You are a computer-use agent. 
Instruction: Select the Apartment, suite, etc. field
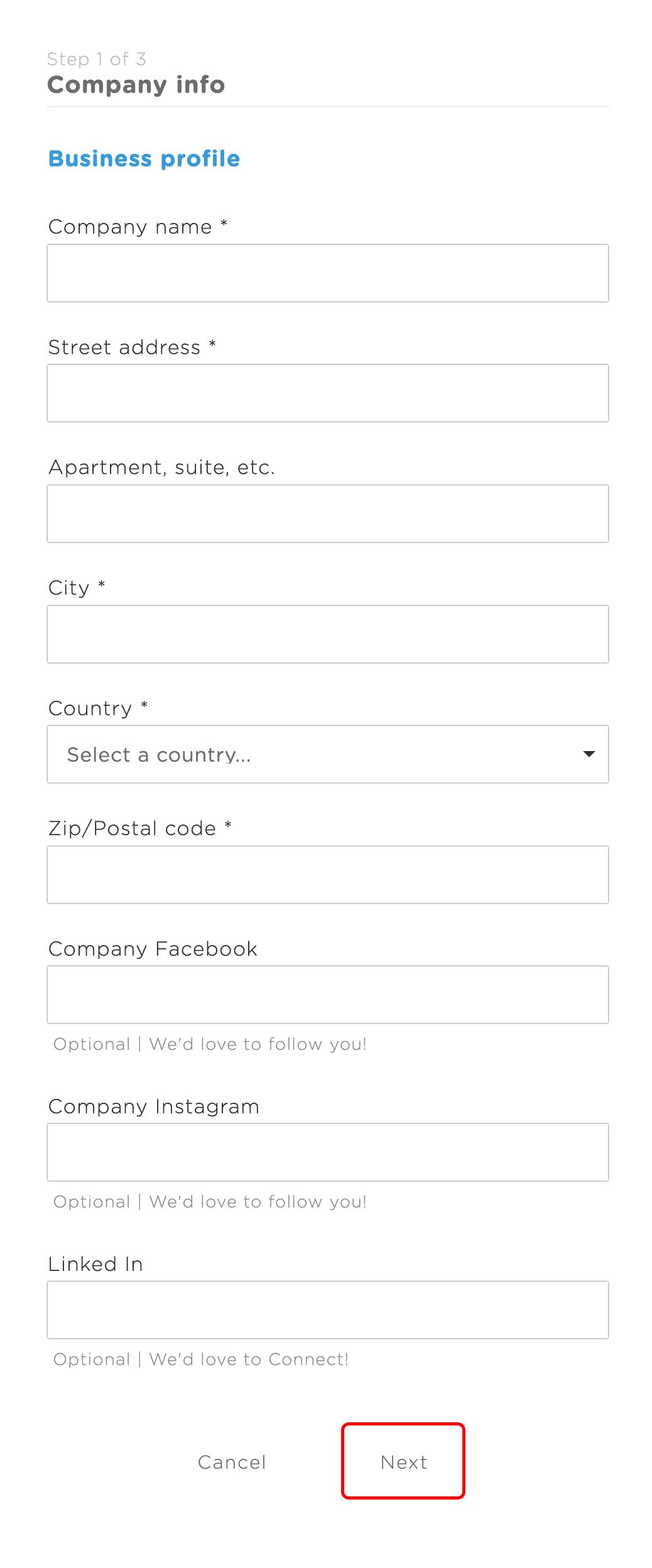(x=327, y=514)
